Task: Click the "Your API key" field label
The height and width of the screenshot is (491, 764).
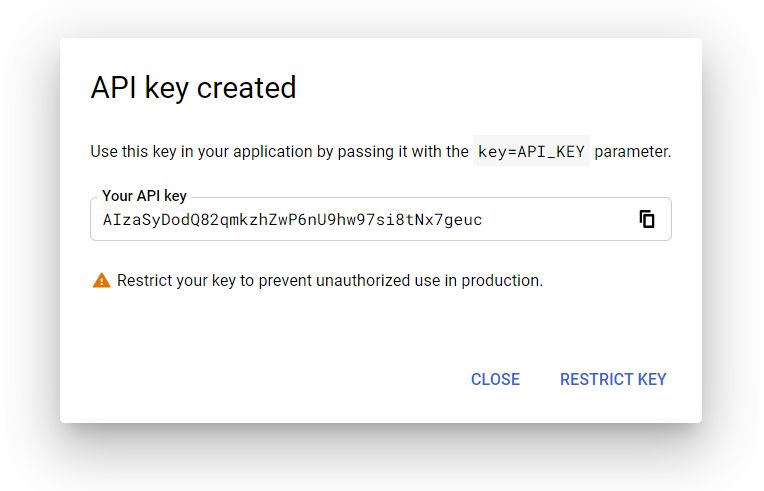Action: click(144, 196)
